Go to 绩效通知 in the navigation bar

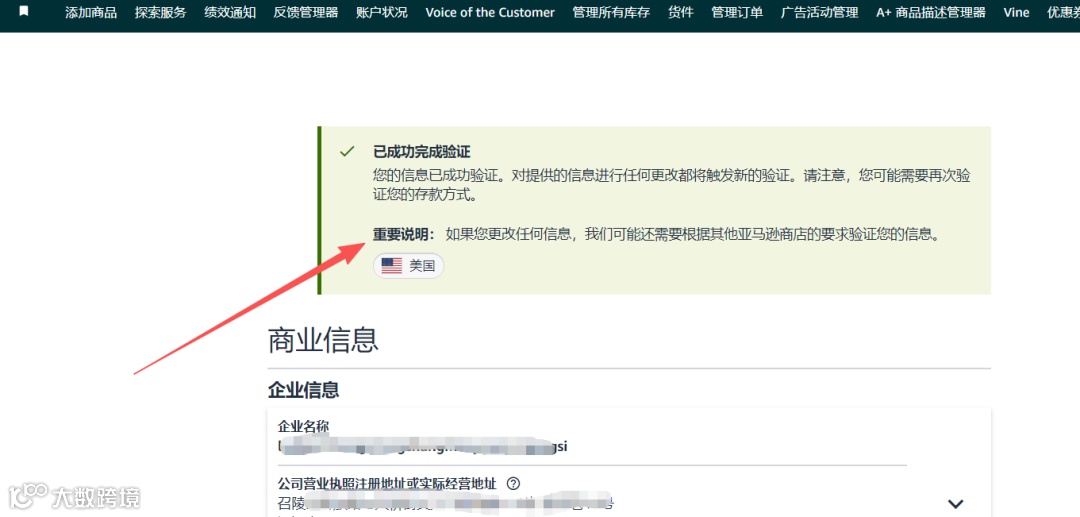(x=230, y=12)
